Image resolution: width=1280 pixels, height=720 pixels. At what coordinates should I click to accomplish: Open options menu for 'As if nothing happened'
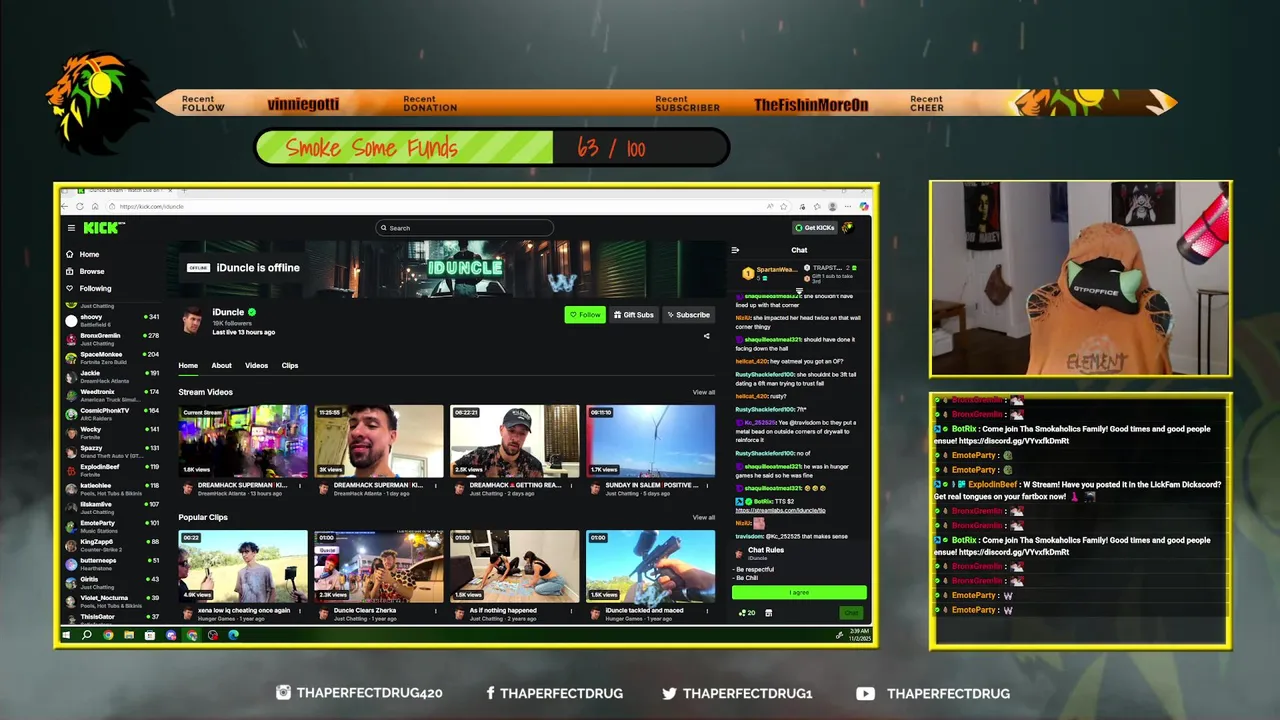click(x=572, y=611)
